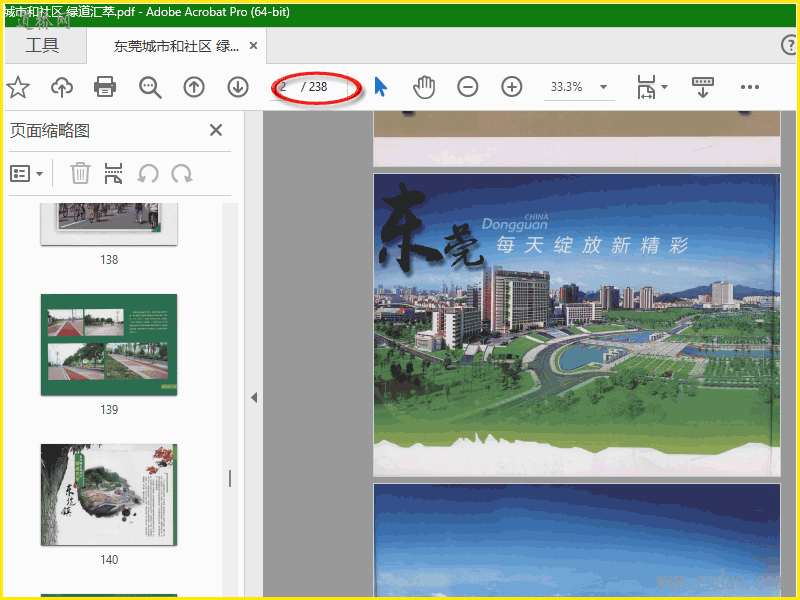
Task: Click the 140 page number label
Action: pos(109,560)
